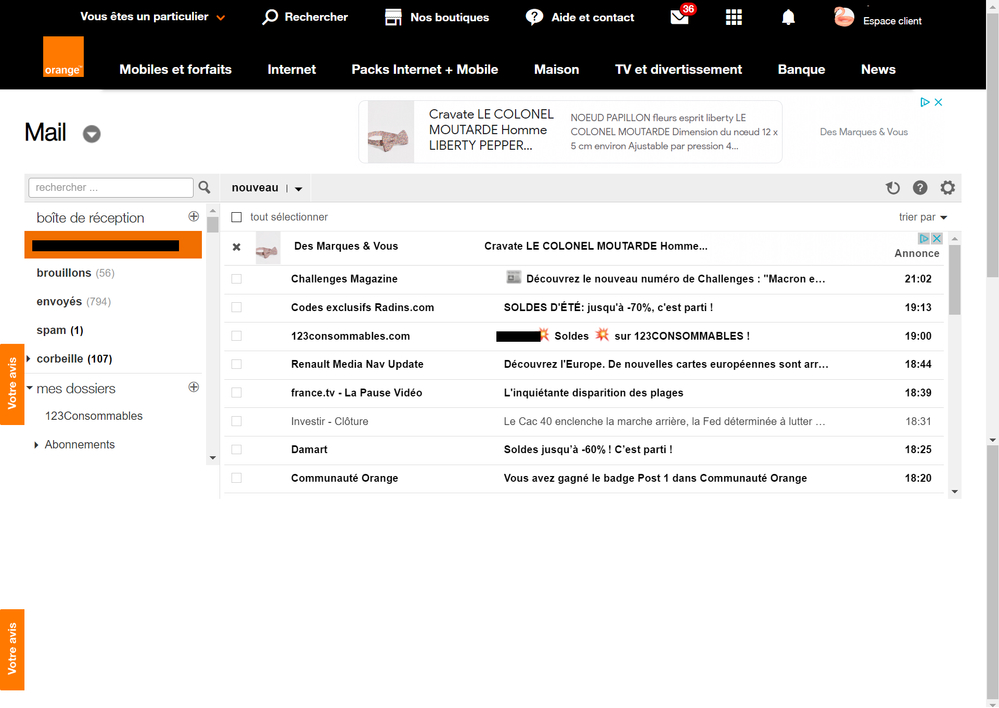Screen dimensions: 999x708
Task: Open Nos boutiques store icon
Action: (x=393, y=17)
